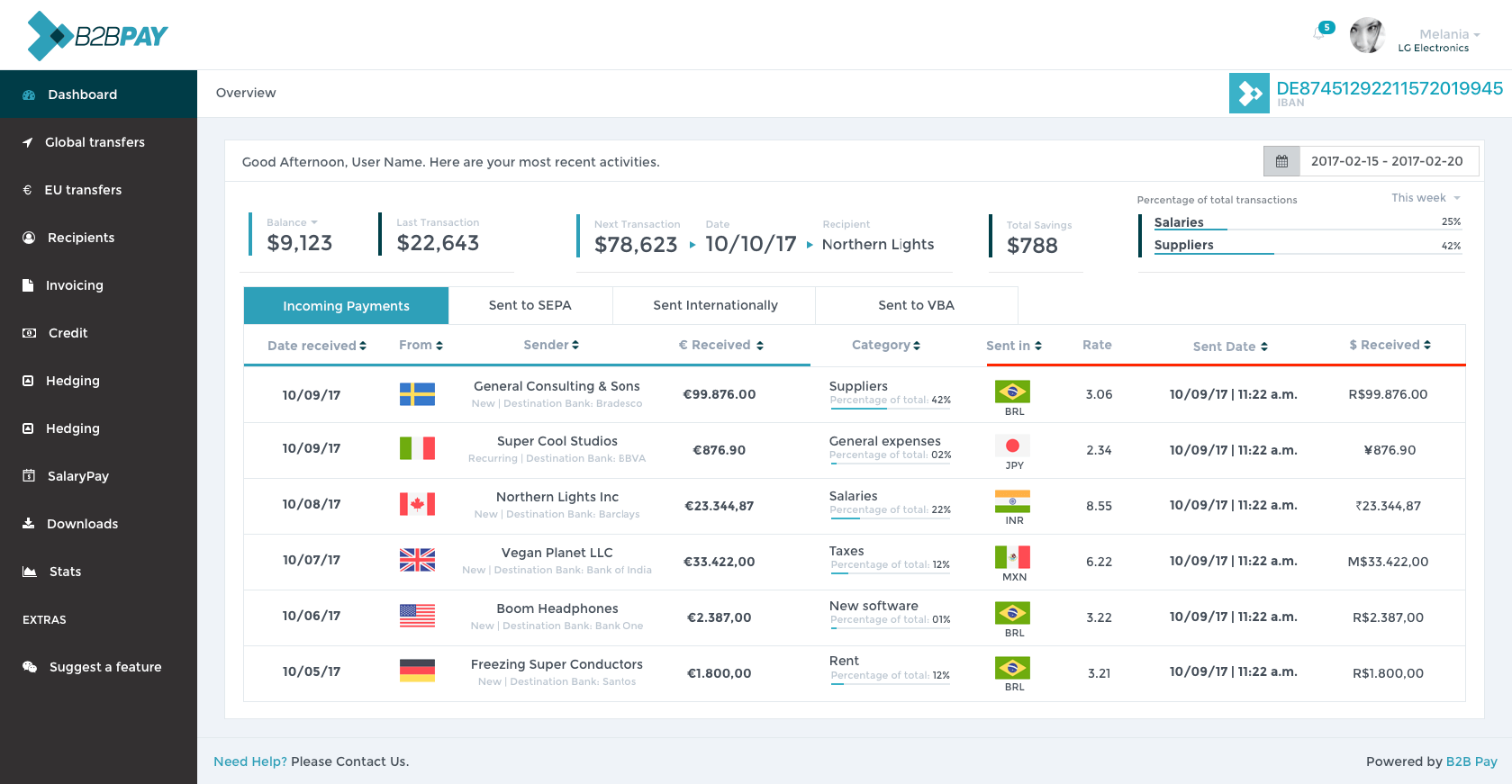Click the calendar icon beside date range
Image resolution: width=1512 pixels, height=784 pixels.
[x=1281, y=161]
